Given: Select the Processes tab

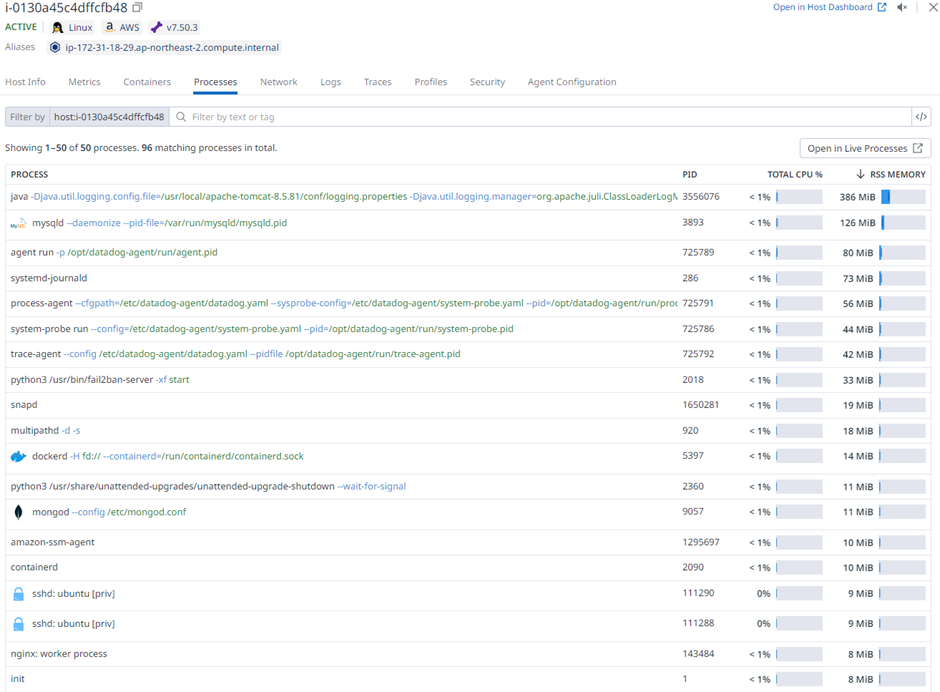Looking at the screenshot, I should 215,82.
